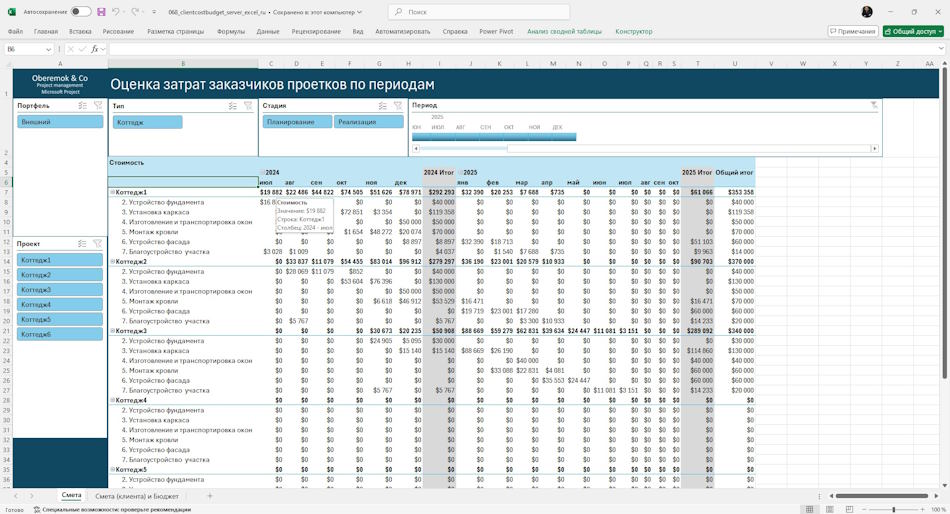The height and width of the screenshot is (514, 950).
Task: Click the Общий доступ button
Action: click(x=913, y=32)
